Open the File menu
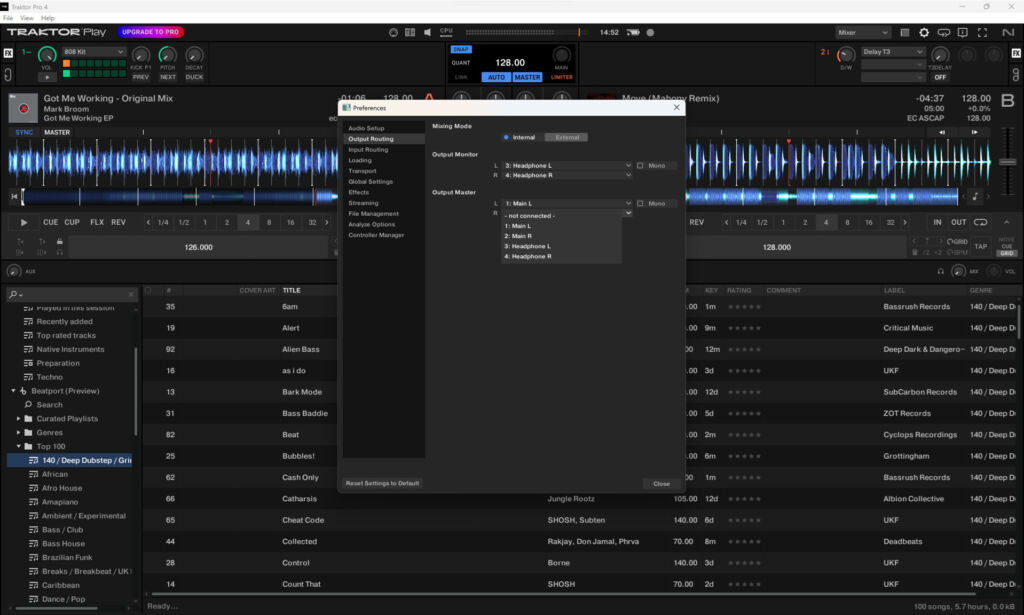Screen dimensions: 1024x615 9,18
